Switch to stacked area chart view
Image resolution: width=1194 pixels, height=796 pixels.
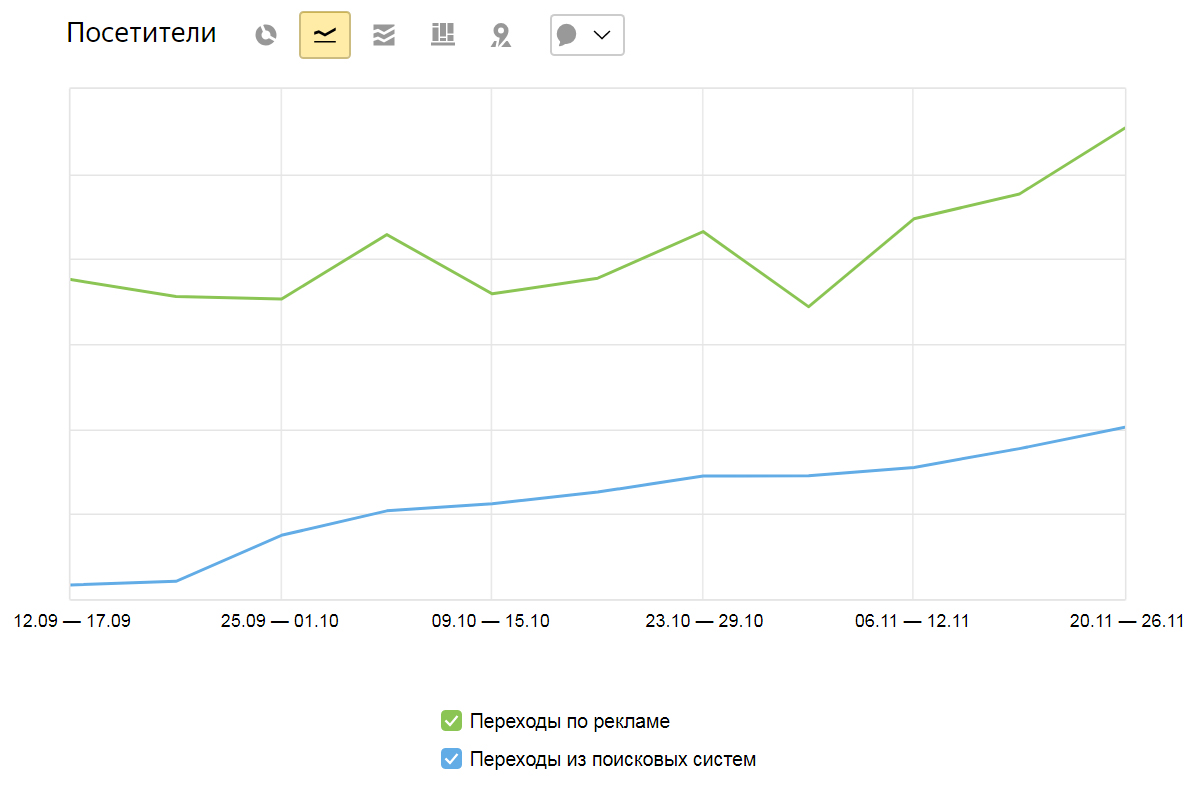point(384,35)
